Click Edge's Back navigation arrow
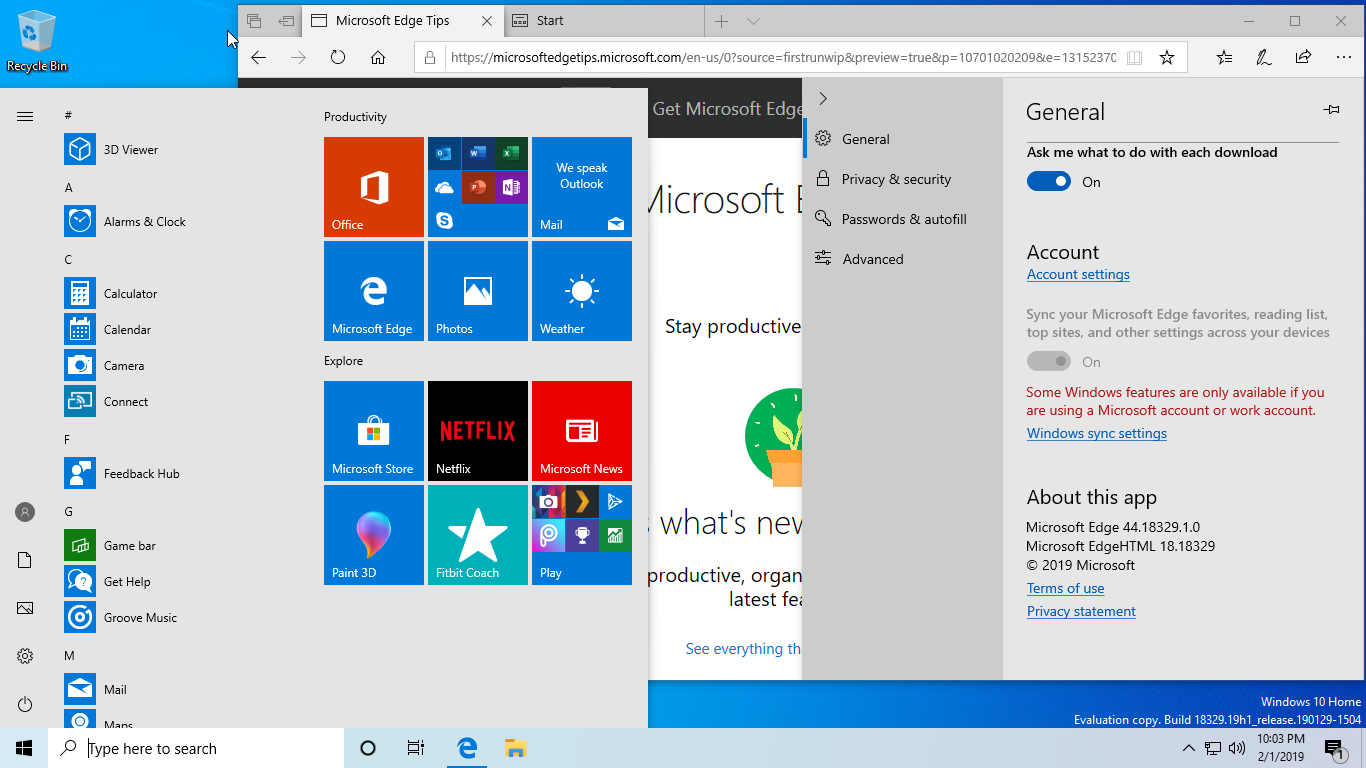This screenshot has height=768, width=1366. tap(258, 58)
